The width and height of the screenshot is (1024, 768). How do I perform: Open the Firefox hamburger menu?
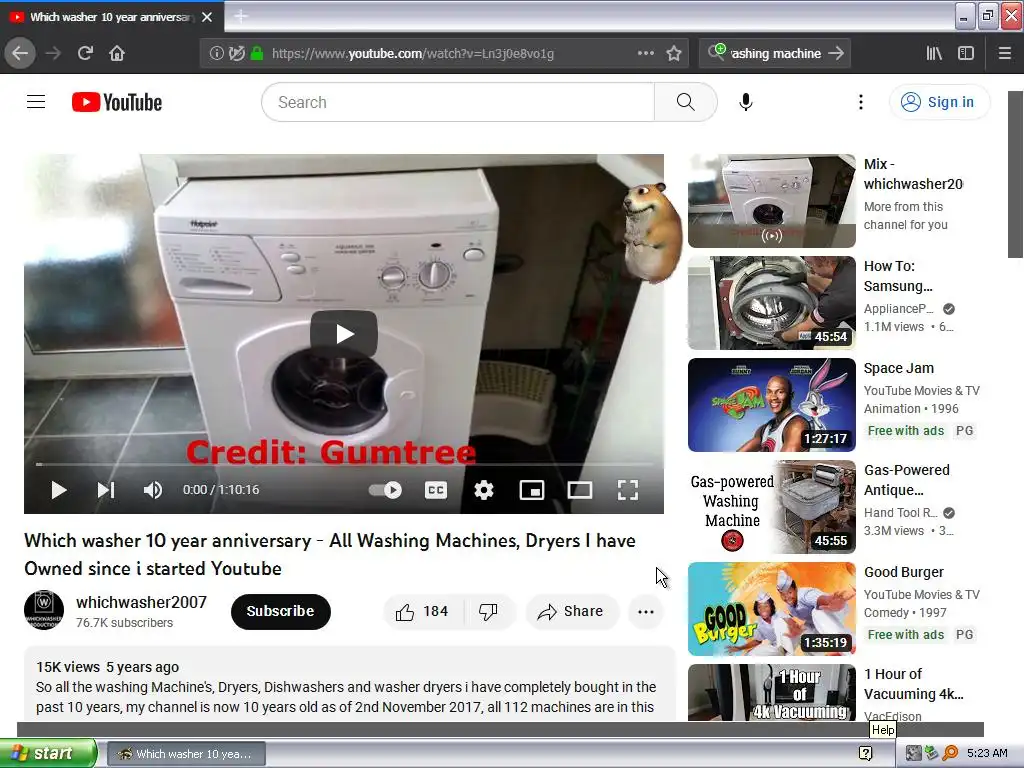pos(1005,53)
